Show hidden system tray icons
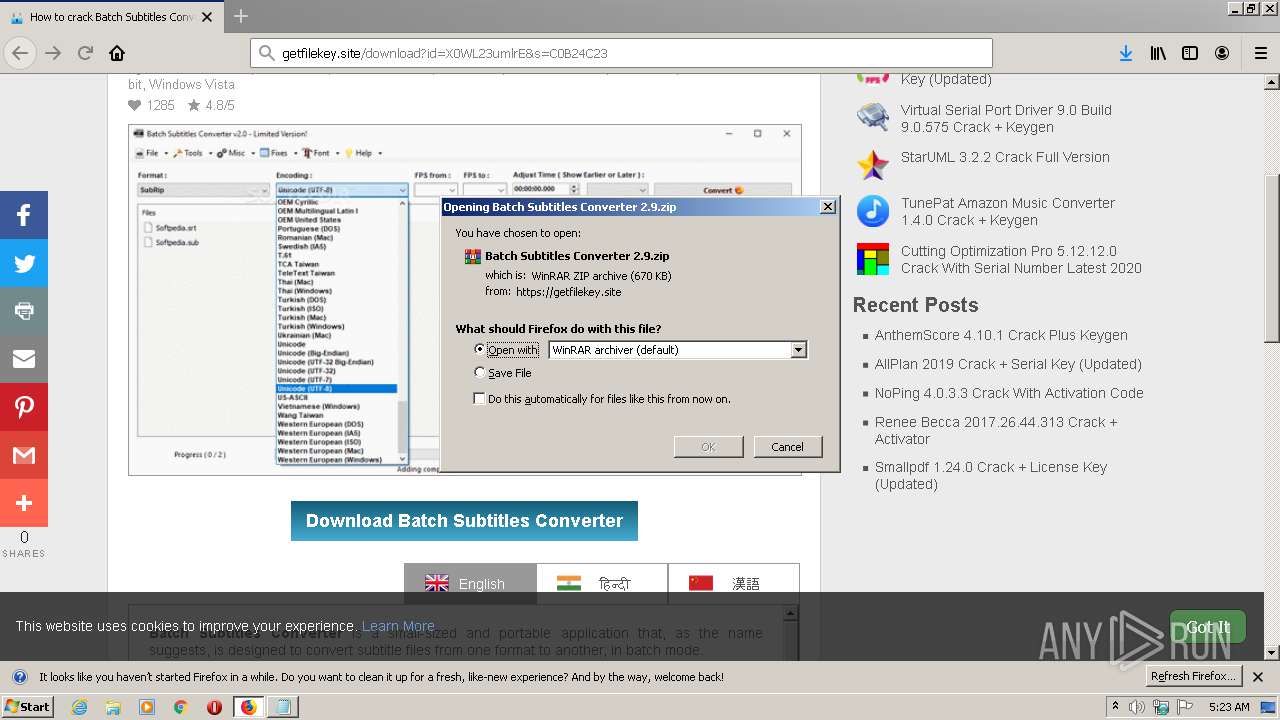1280x720 pixels. click(x=1115, y=707)
